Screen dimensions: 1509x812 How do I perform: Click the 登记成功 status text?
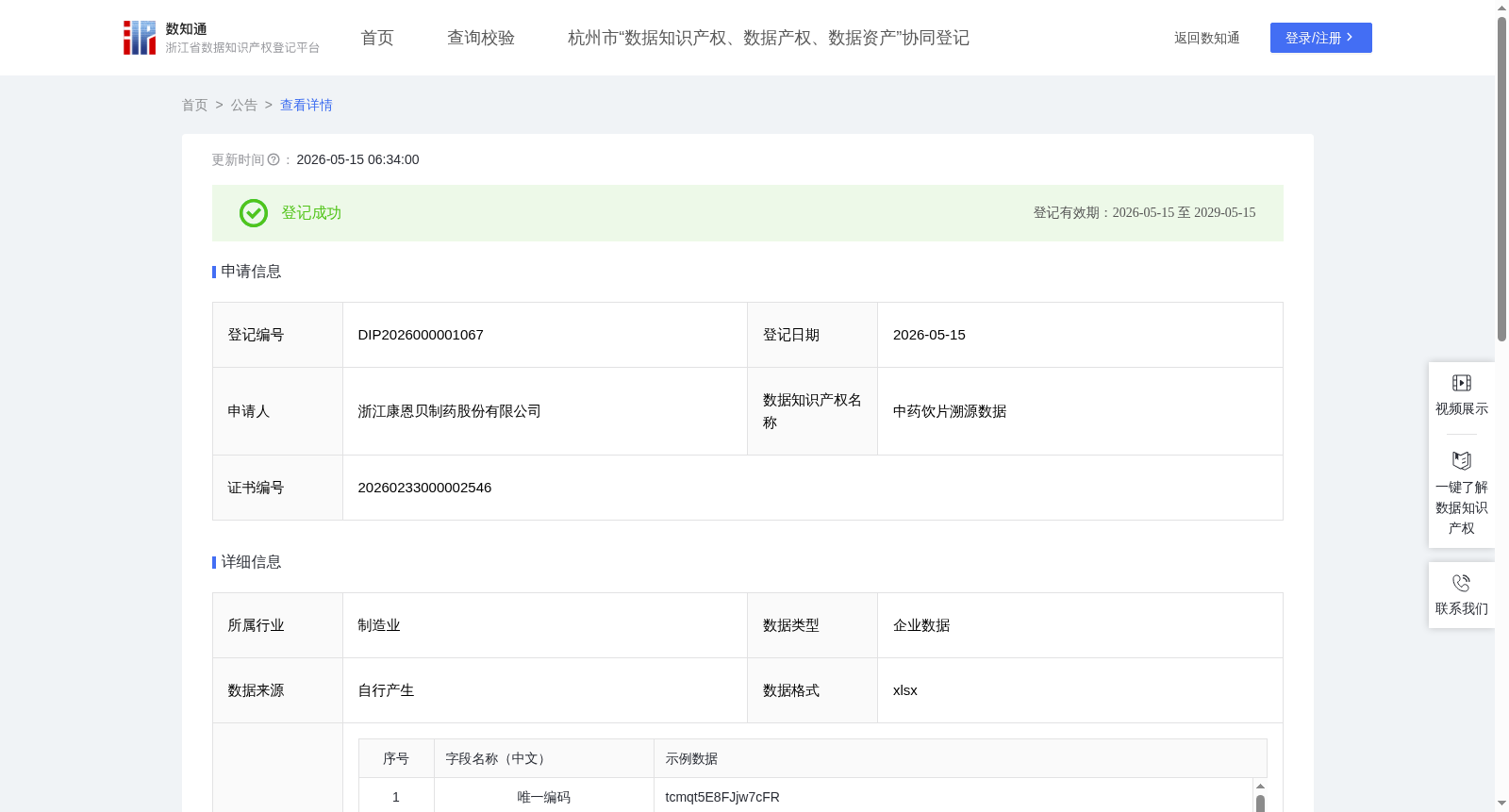pos(311,213)
